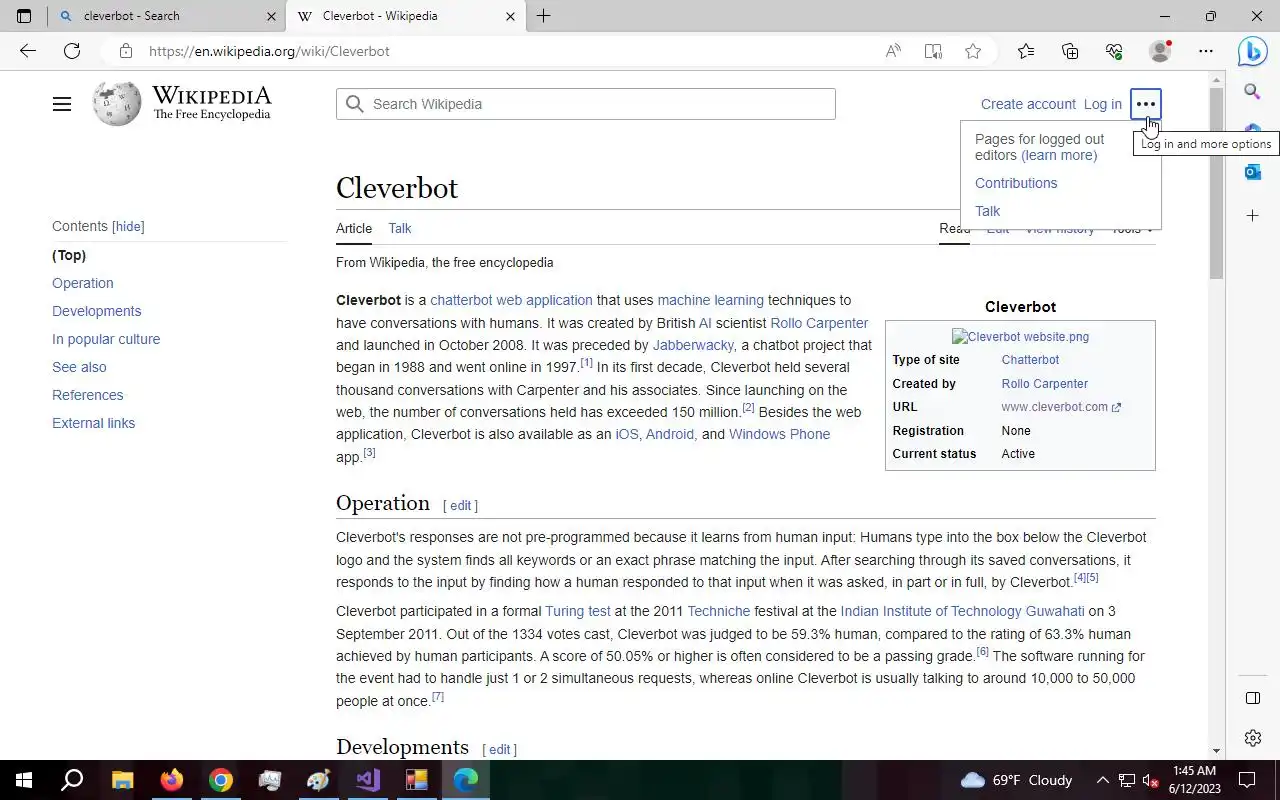Select the Article tab
Image resolution: width=1280 pixels, height=800 pixels.
coord(354,228)
